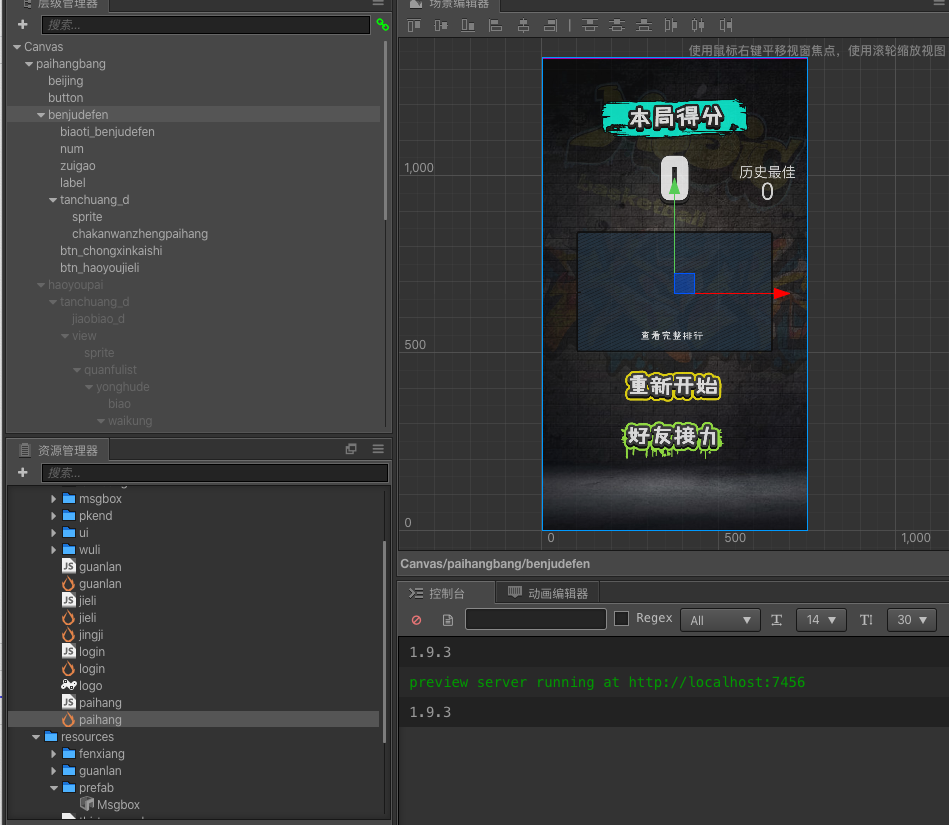Click the Distribute Right edges icon
The height and width of the screenshot is (825, 949).
(726, 25)
